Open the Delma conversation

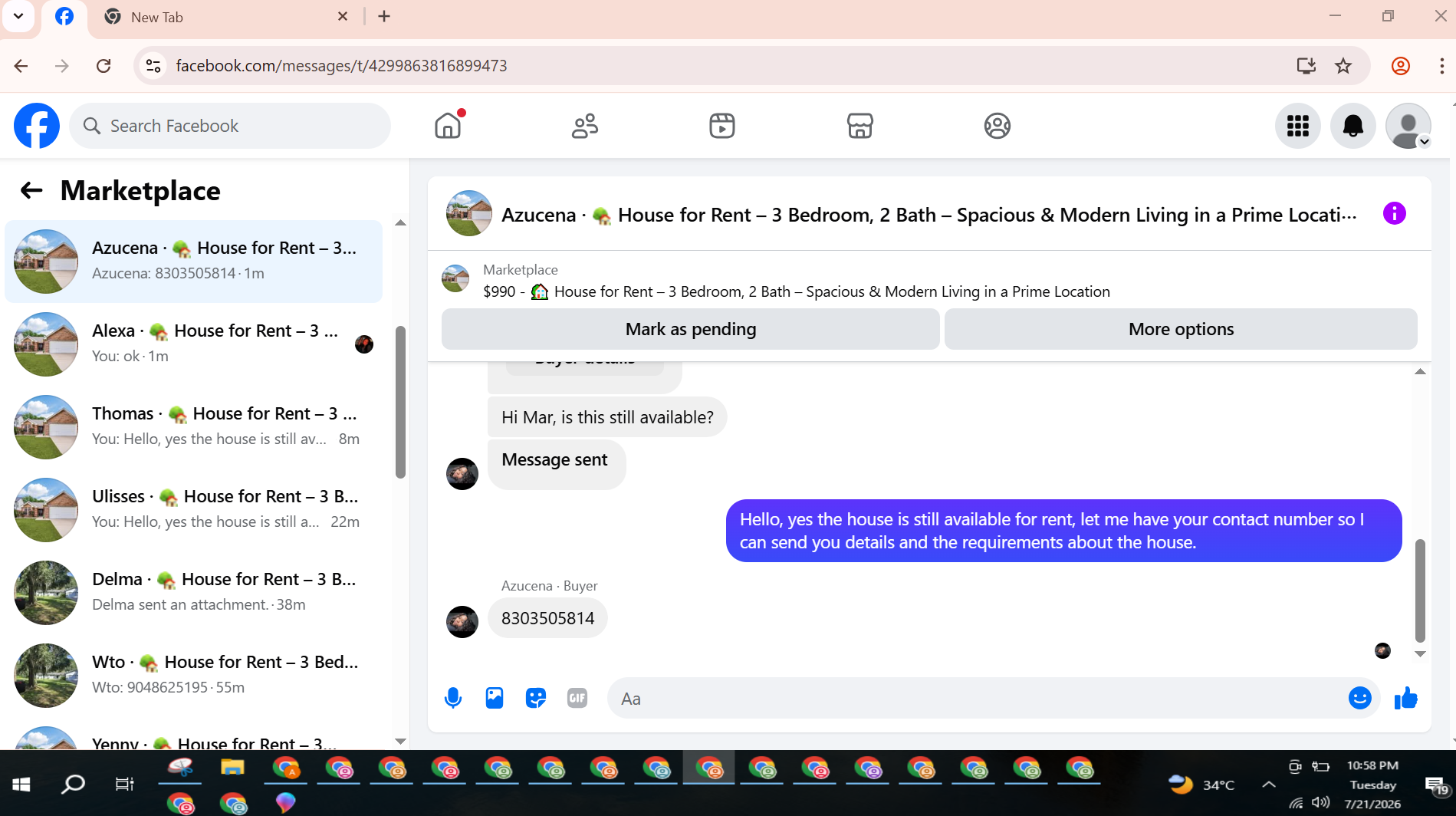click(x=194, y=593)
